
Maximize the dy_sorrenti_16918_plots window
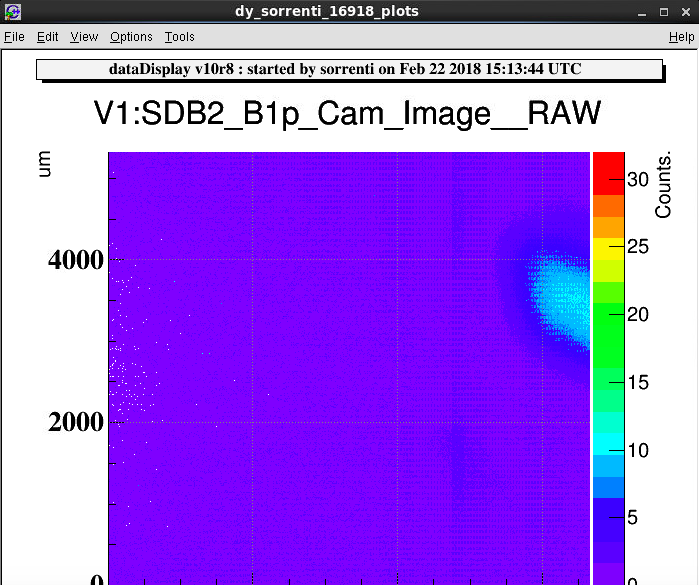coord(664,12)
